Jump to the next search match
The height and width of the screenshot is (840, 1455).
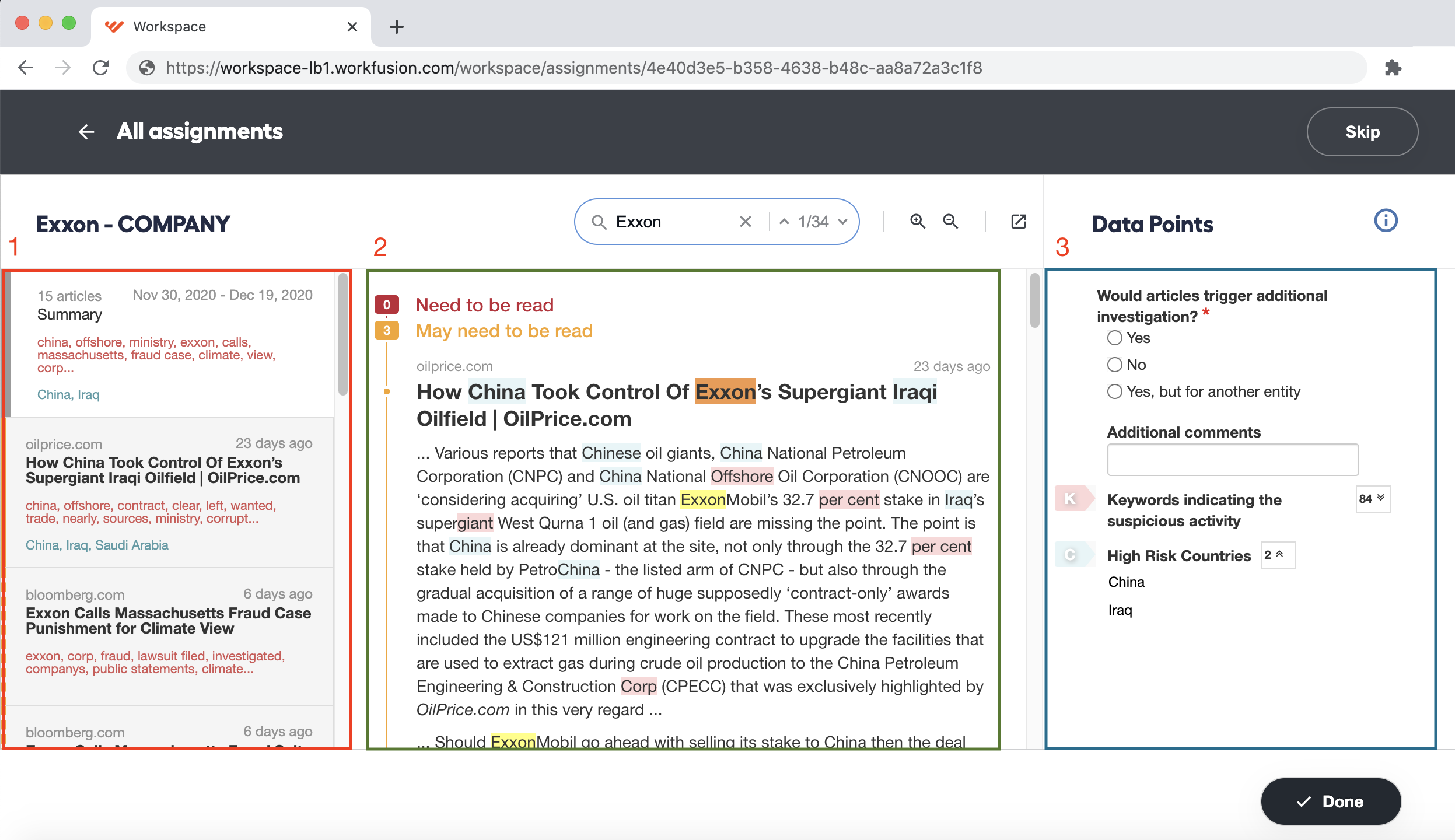pyautogui.click(x=842, y=222)
